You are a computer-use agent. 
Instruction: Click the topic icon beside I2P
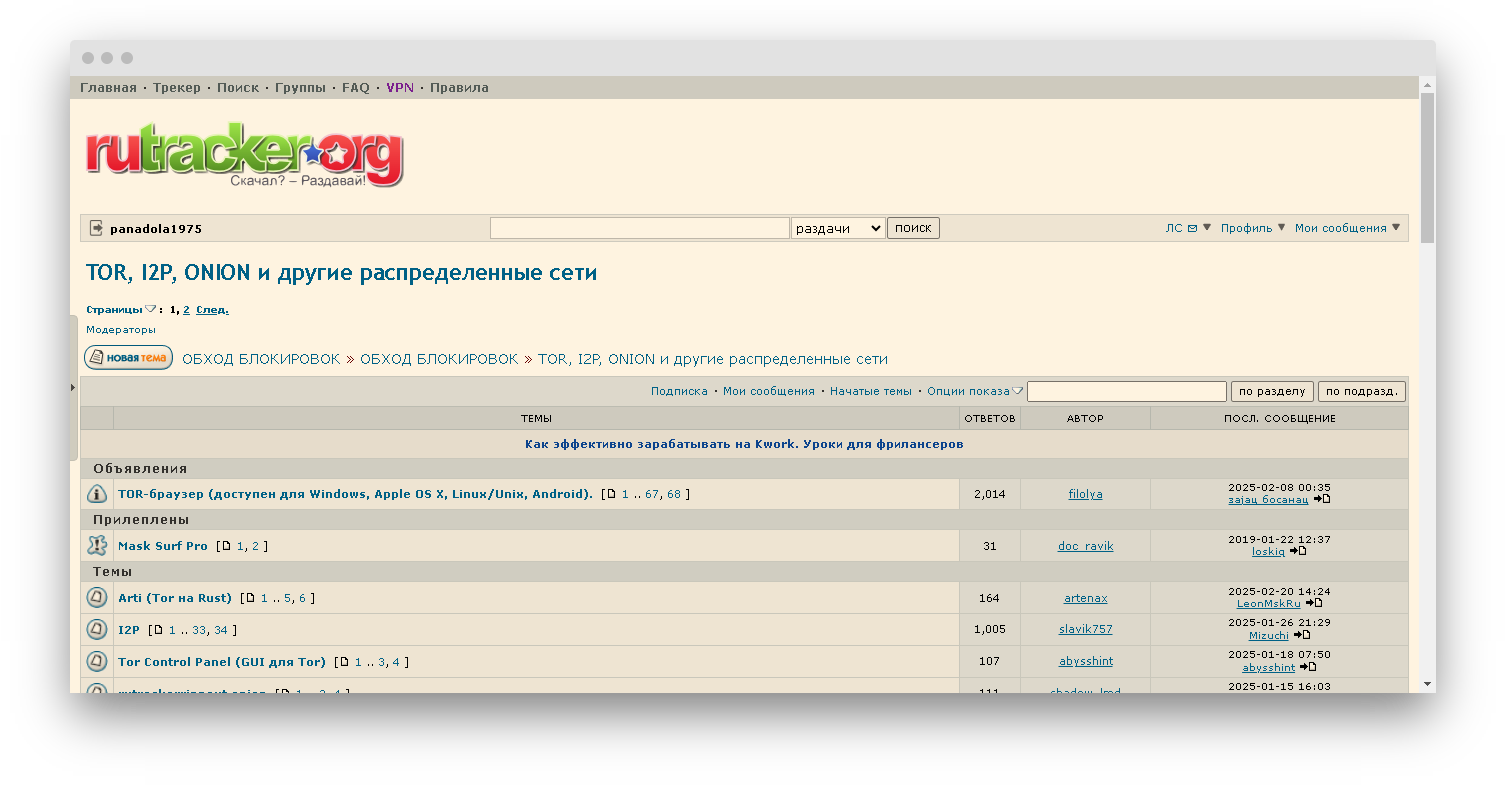pyautogui.click(x=97, y=630)
